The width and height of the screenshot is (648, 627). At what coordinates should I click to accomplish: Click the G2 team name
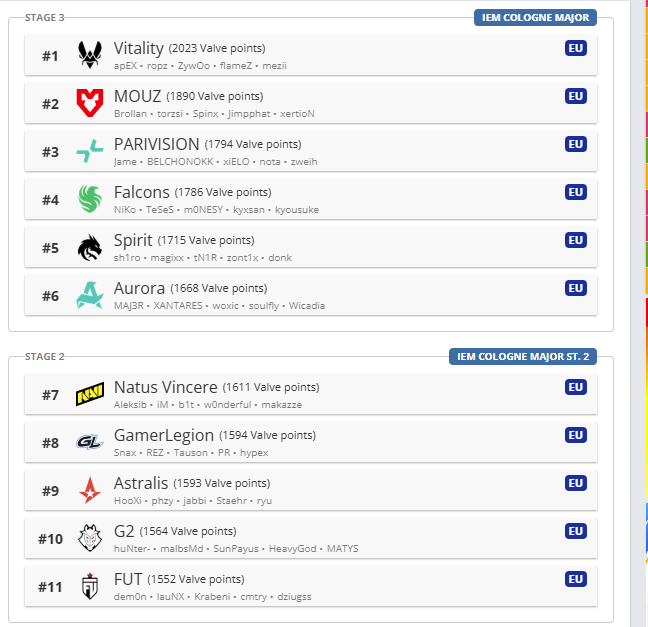[x=125, y=531]
